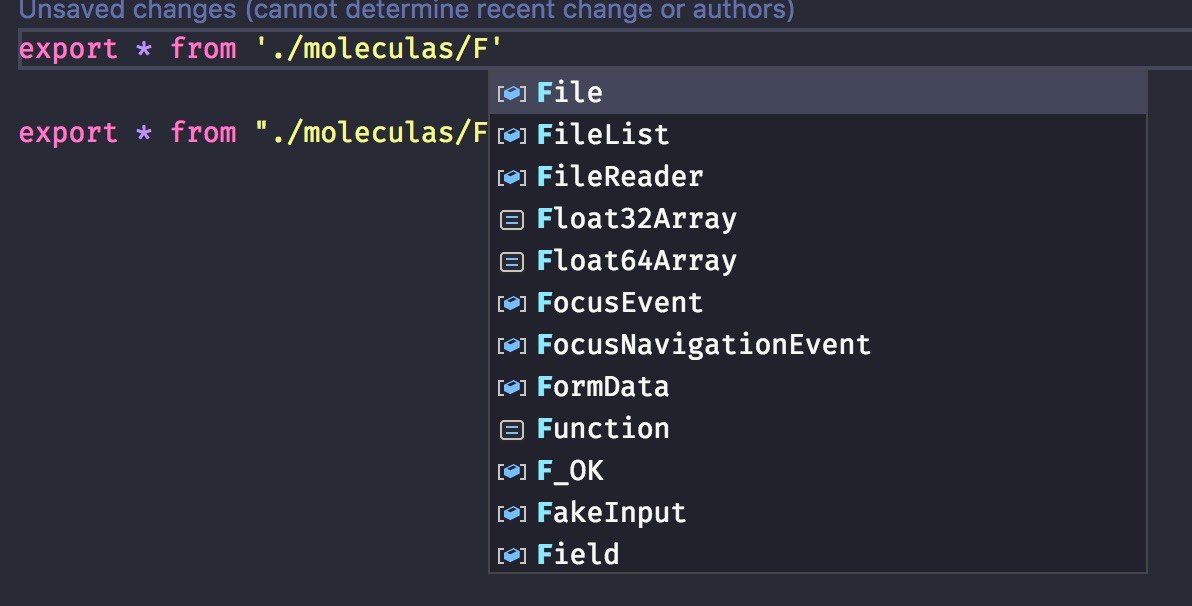The width and height of the screenshot is (1192, 606).
Task: Choose the FormData suggestion
Action: tap(817, 387)
